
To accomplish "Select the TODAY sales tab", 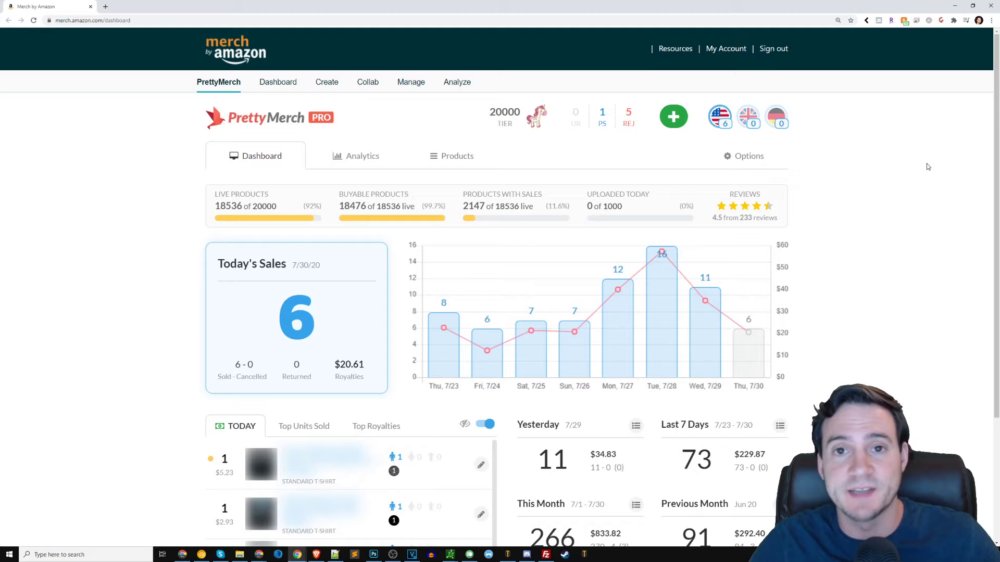I will [x=235, y=425].
